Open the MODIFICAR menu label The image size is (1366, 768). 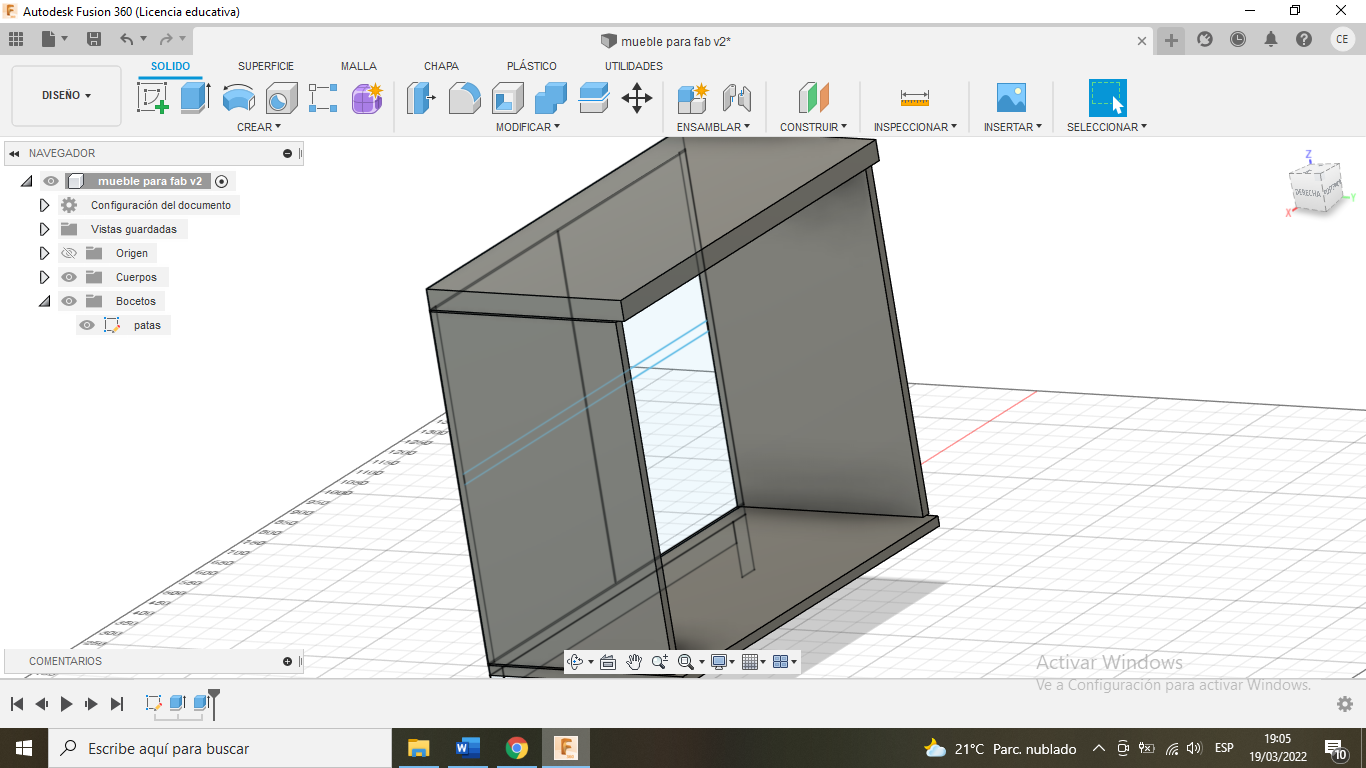tap(527, 127)
